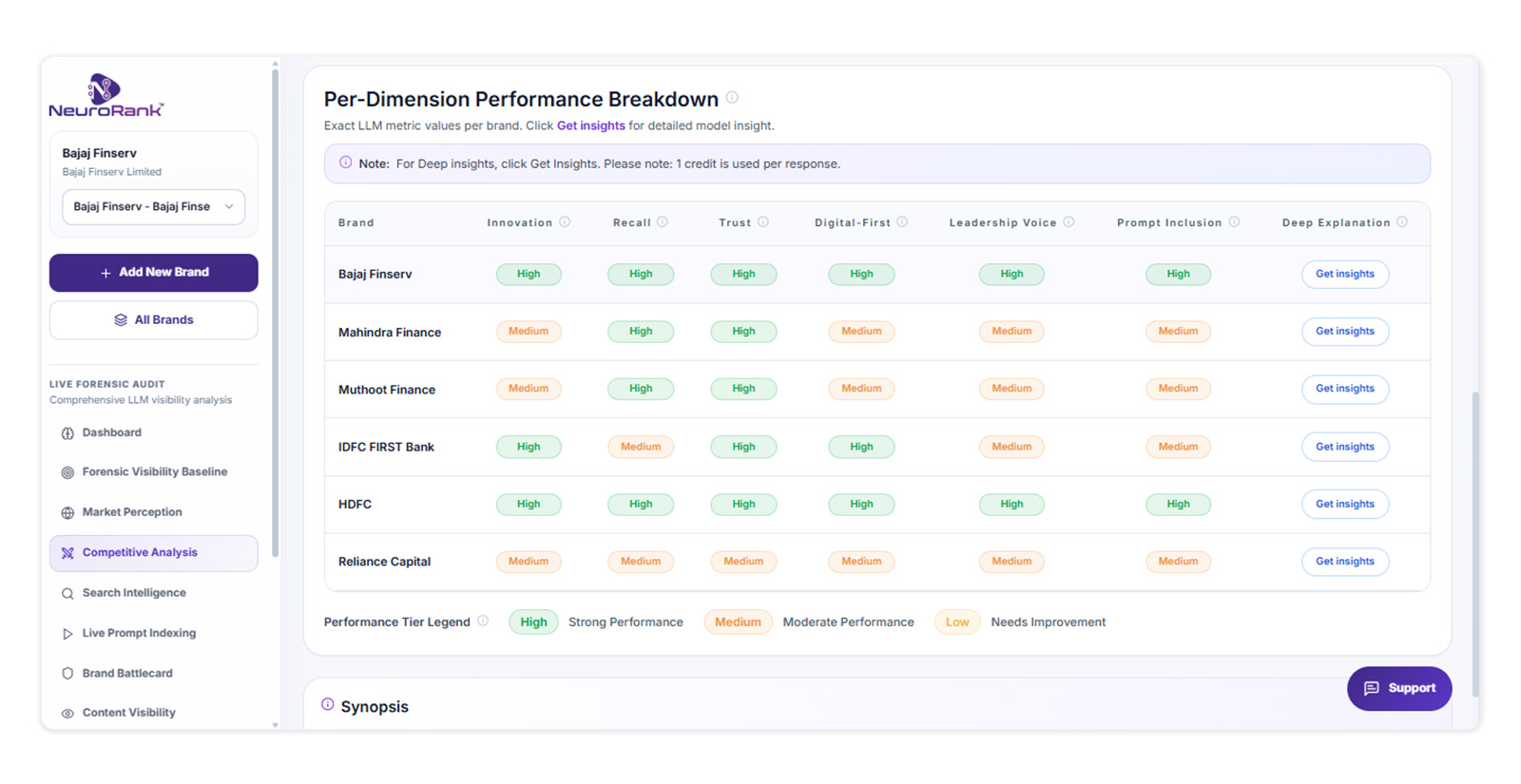
Task: Get insights for Muthoot Finance
Action: click(x=1345, y=389)
